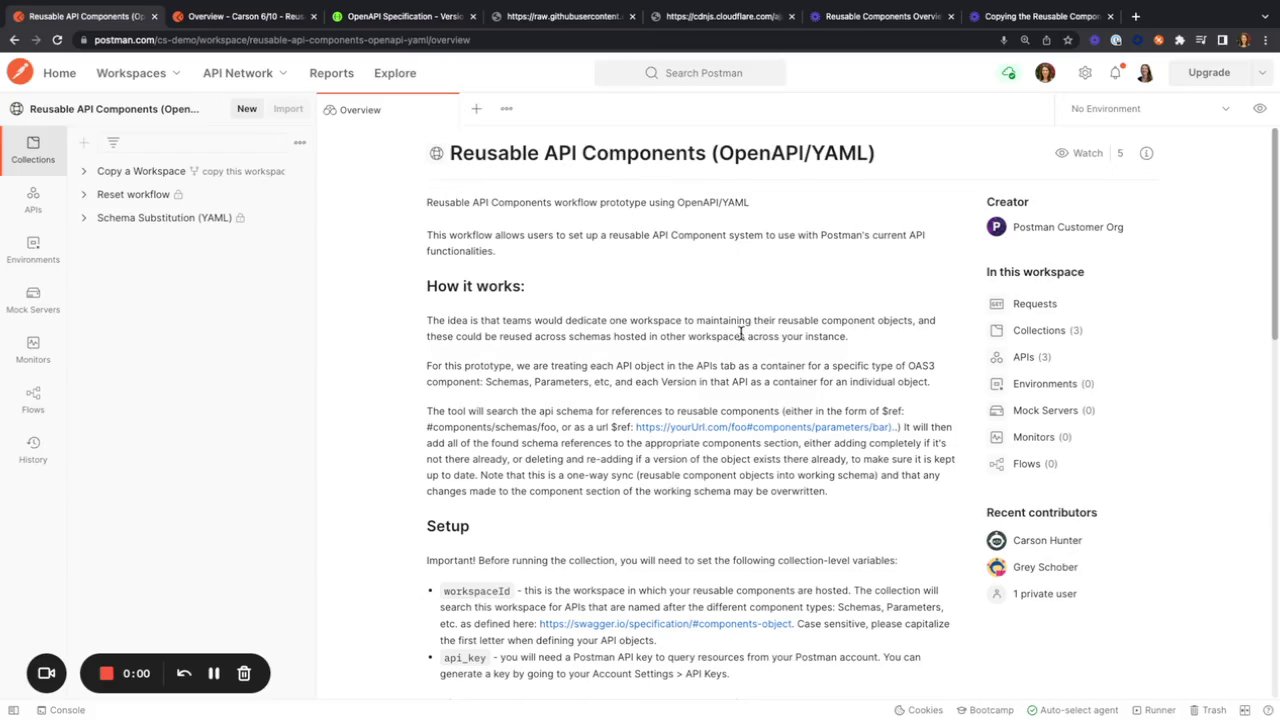Open the environment quick look eye icon
The height and width of the screenshot is (720, 1280).
pos(1259,108)
